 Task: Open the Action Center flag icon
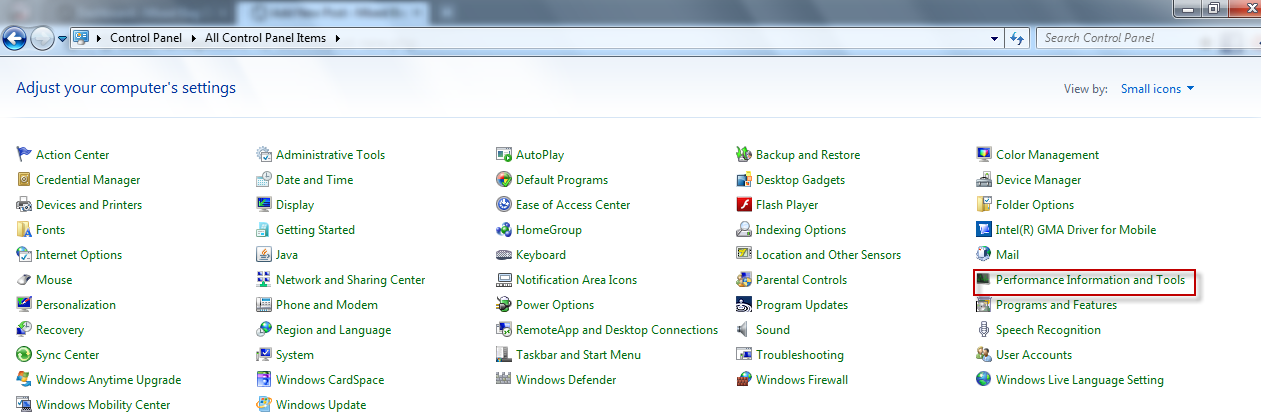(x=25, y=155)
